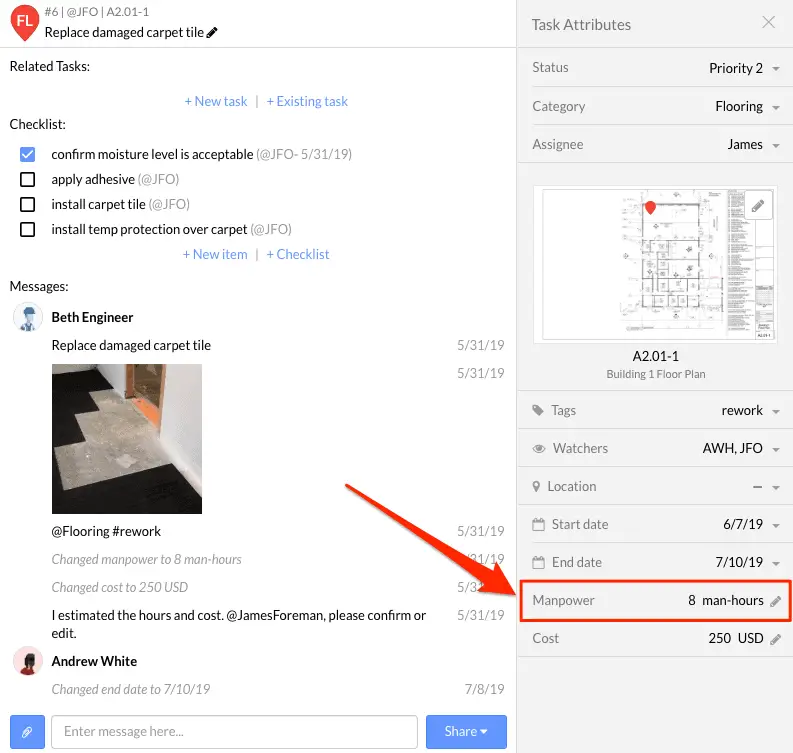Open the Assignee James dropdown
793x753 pixels.
[x=753, y=145]
